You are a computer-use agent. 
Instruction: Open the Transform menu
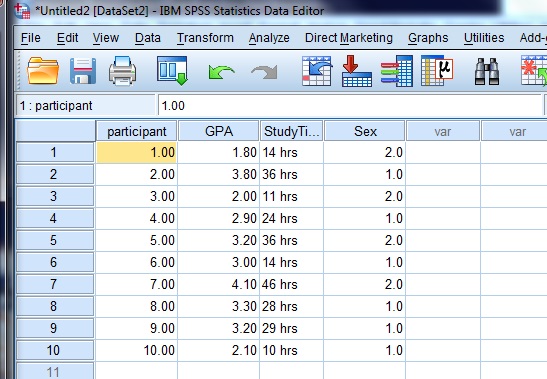click(205, 38)
